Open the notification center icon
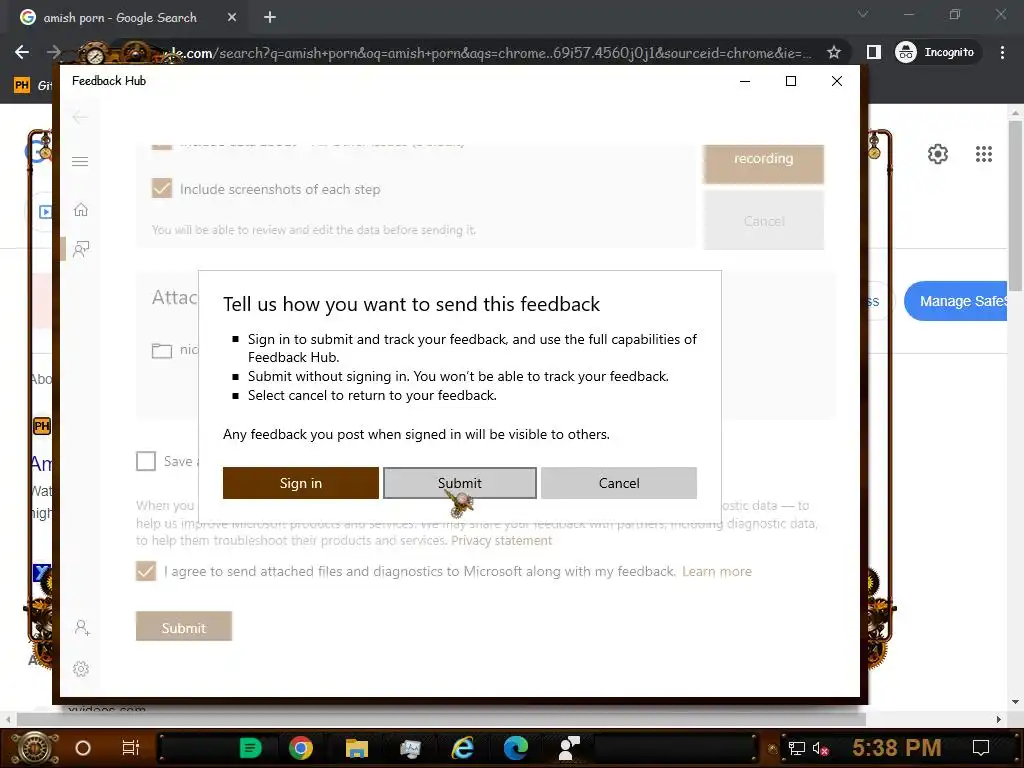This screenshot has height=768, width=1024. pyautogui.click(x=980, y=748)
